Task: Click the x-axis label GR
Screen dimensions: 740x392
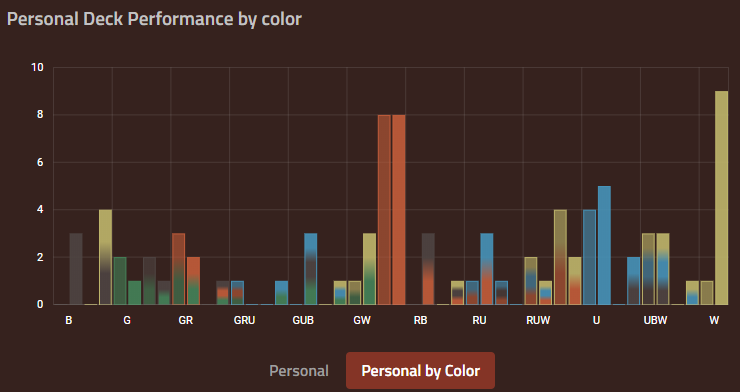Action: (185, 320)
